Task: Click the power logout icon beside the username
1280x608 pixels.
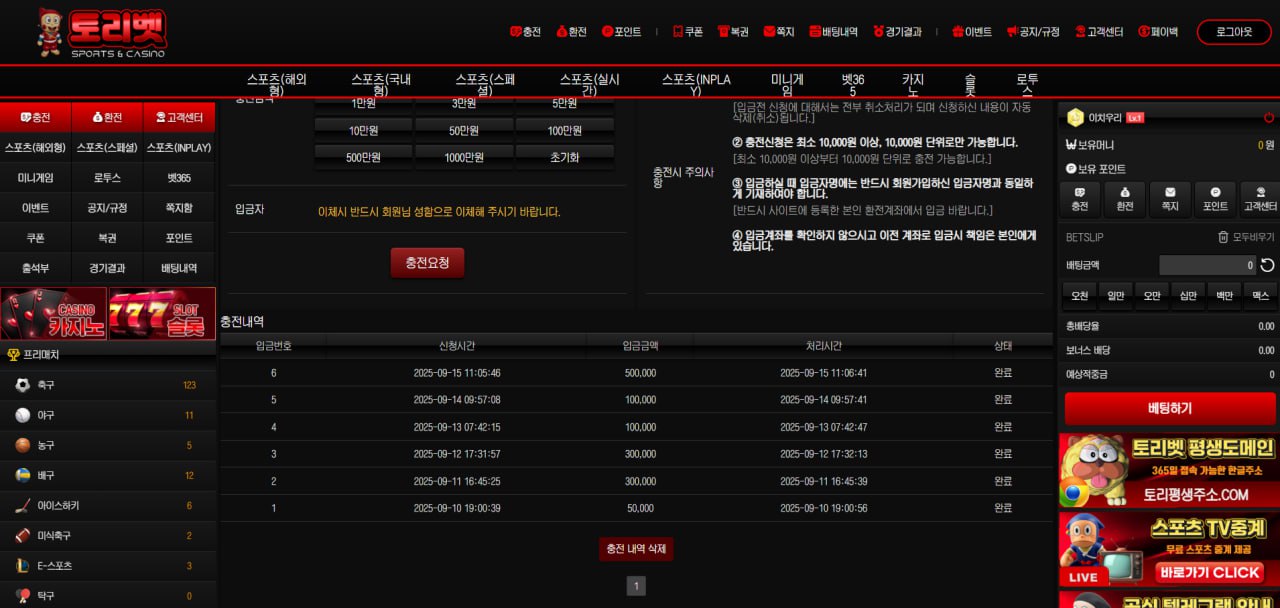Action: [x=1269, y=117]
